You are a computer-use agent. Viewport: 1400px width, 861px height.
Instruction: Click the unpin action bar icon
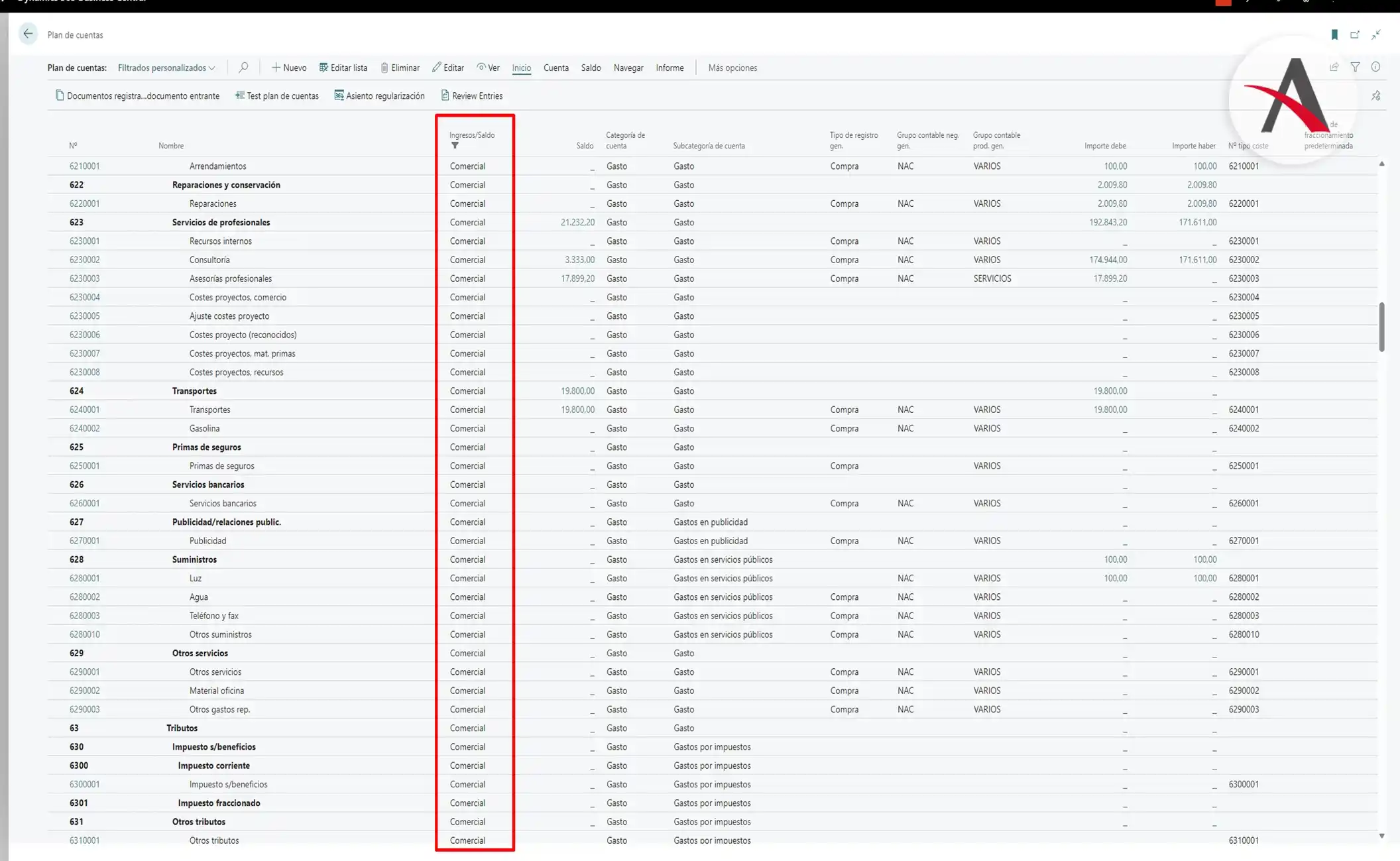(x=1375, y=96)
